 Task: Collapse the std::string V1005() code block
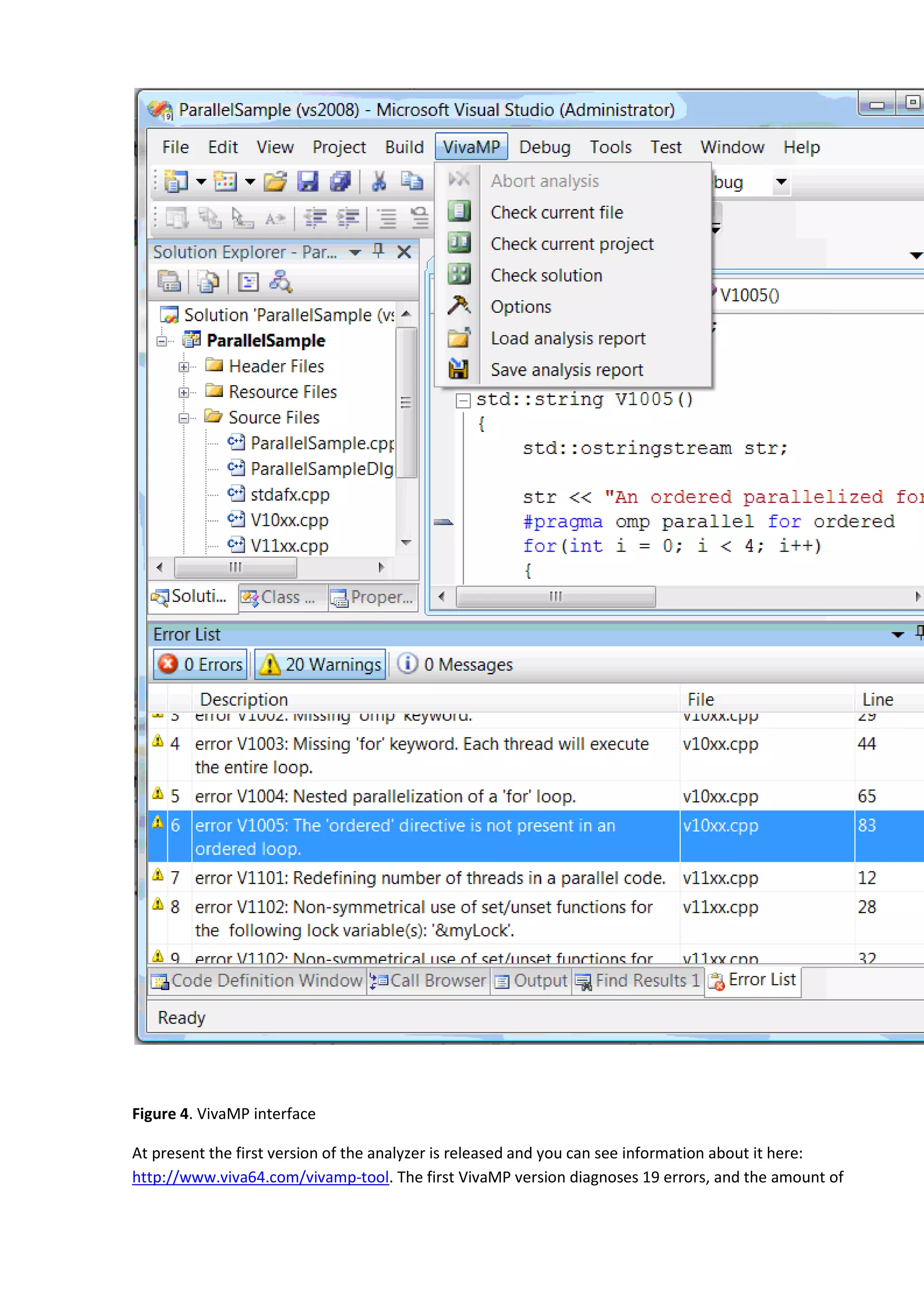pos(463,400)
